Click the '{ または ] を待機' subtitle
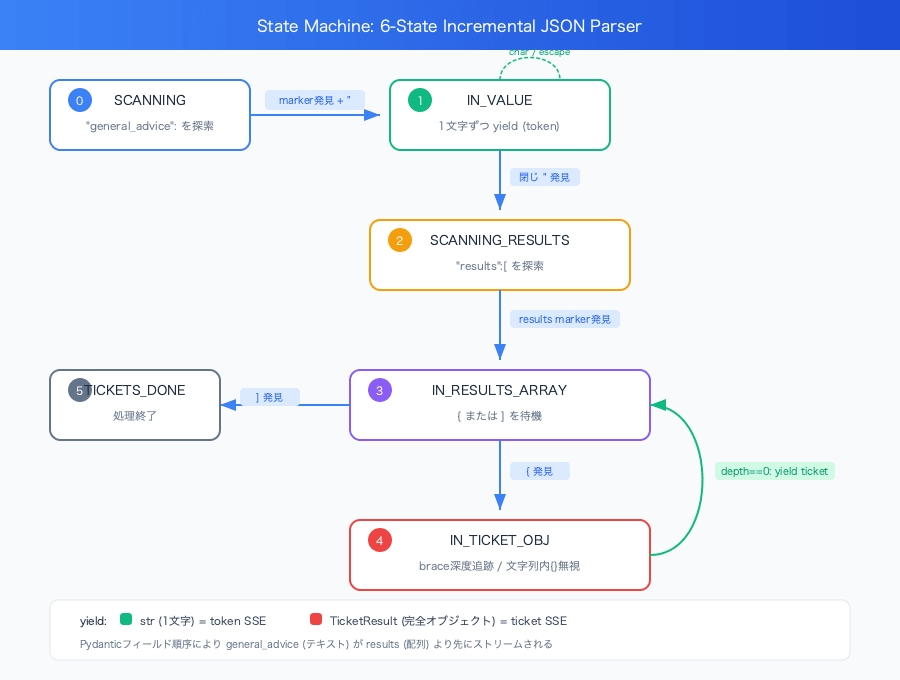 click(x=499, y=415)
